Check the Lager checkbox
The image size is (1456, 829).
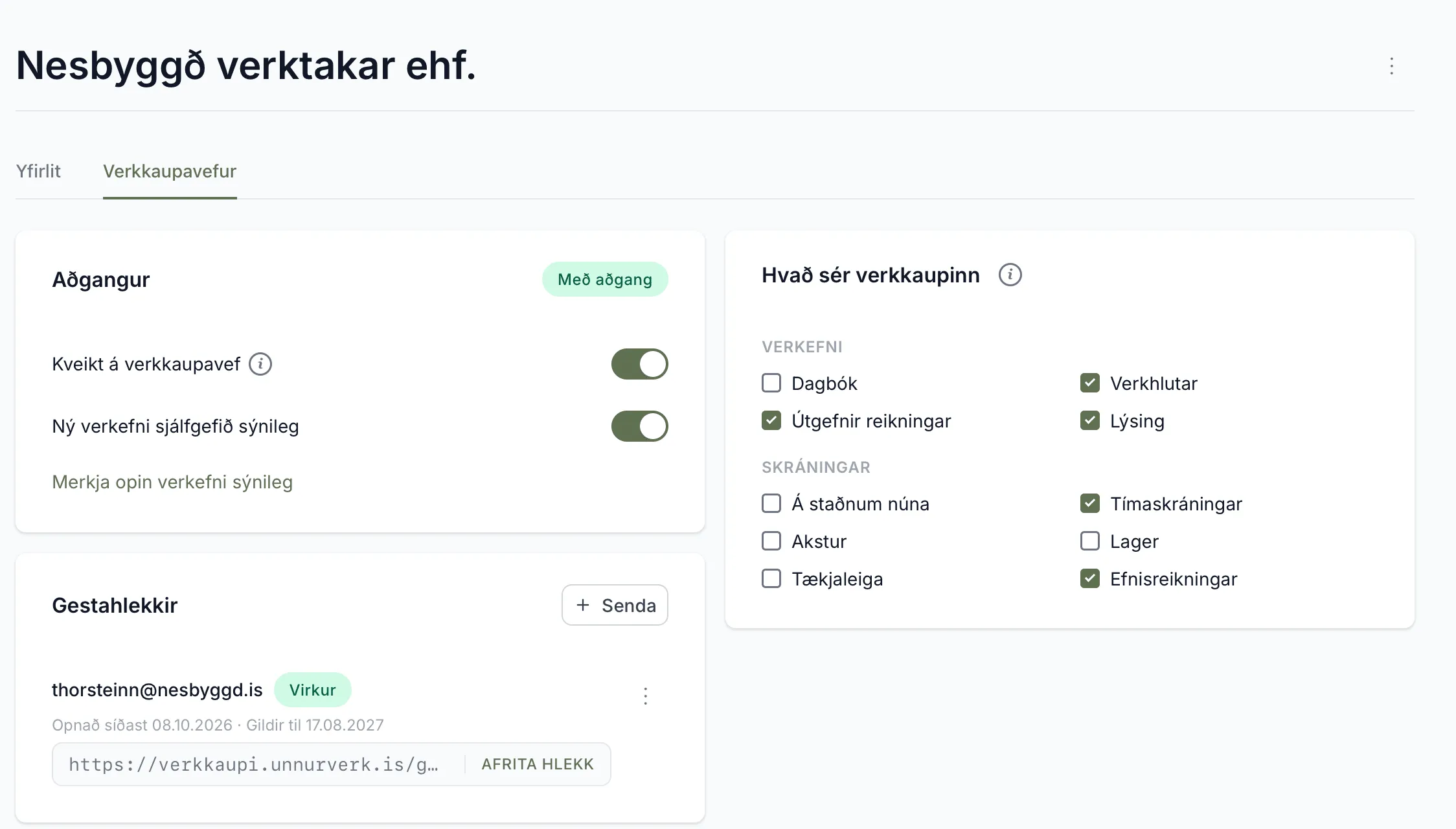(x=1089, y=541)
